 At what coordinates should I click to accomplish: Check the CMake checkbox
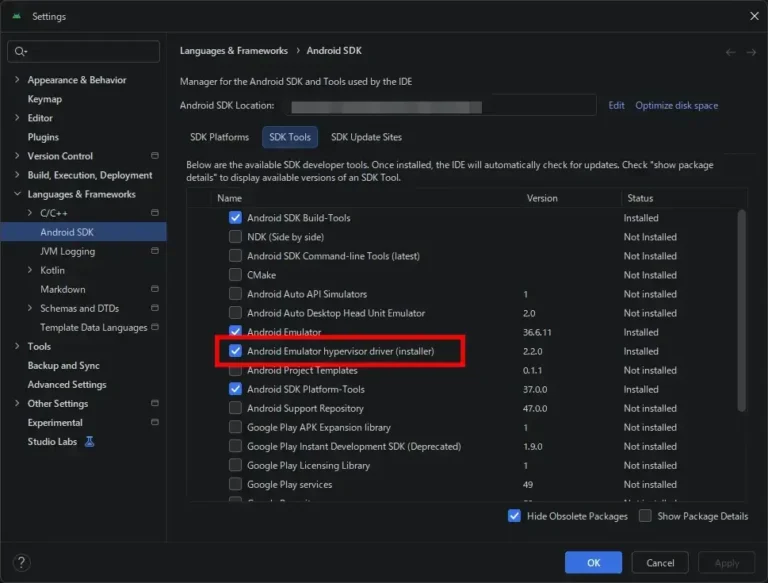235,275
